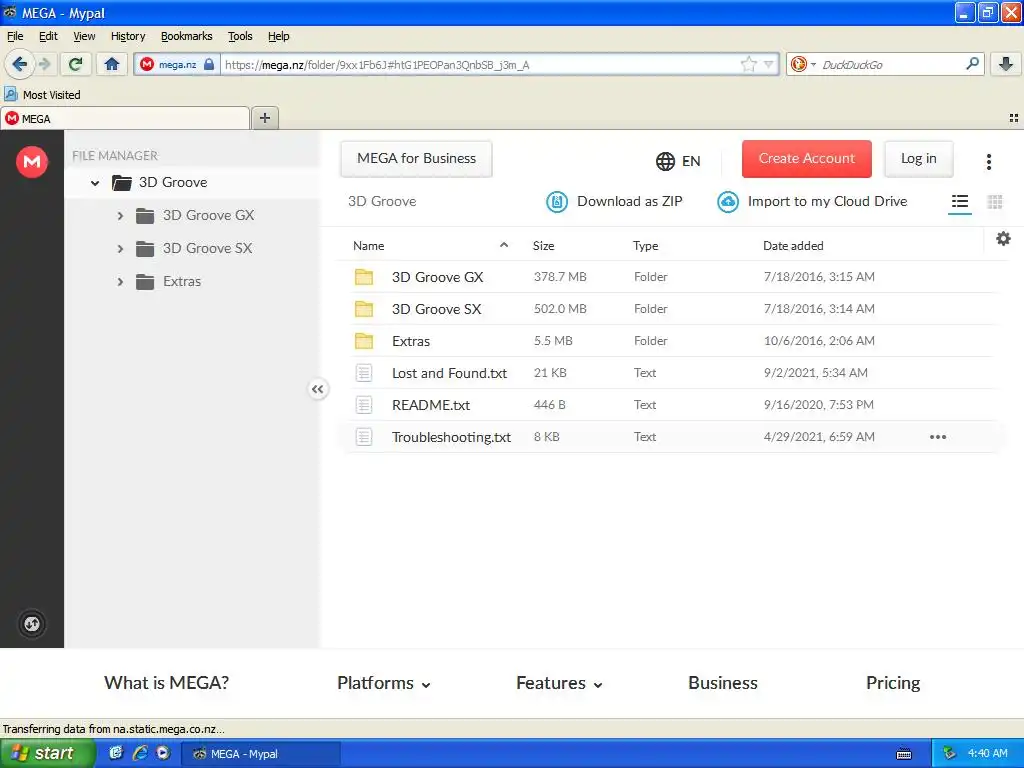Open column settings gear icon
The image size is (1024, 768).
(x=1003, y=238)
